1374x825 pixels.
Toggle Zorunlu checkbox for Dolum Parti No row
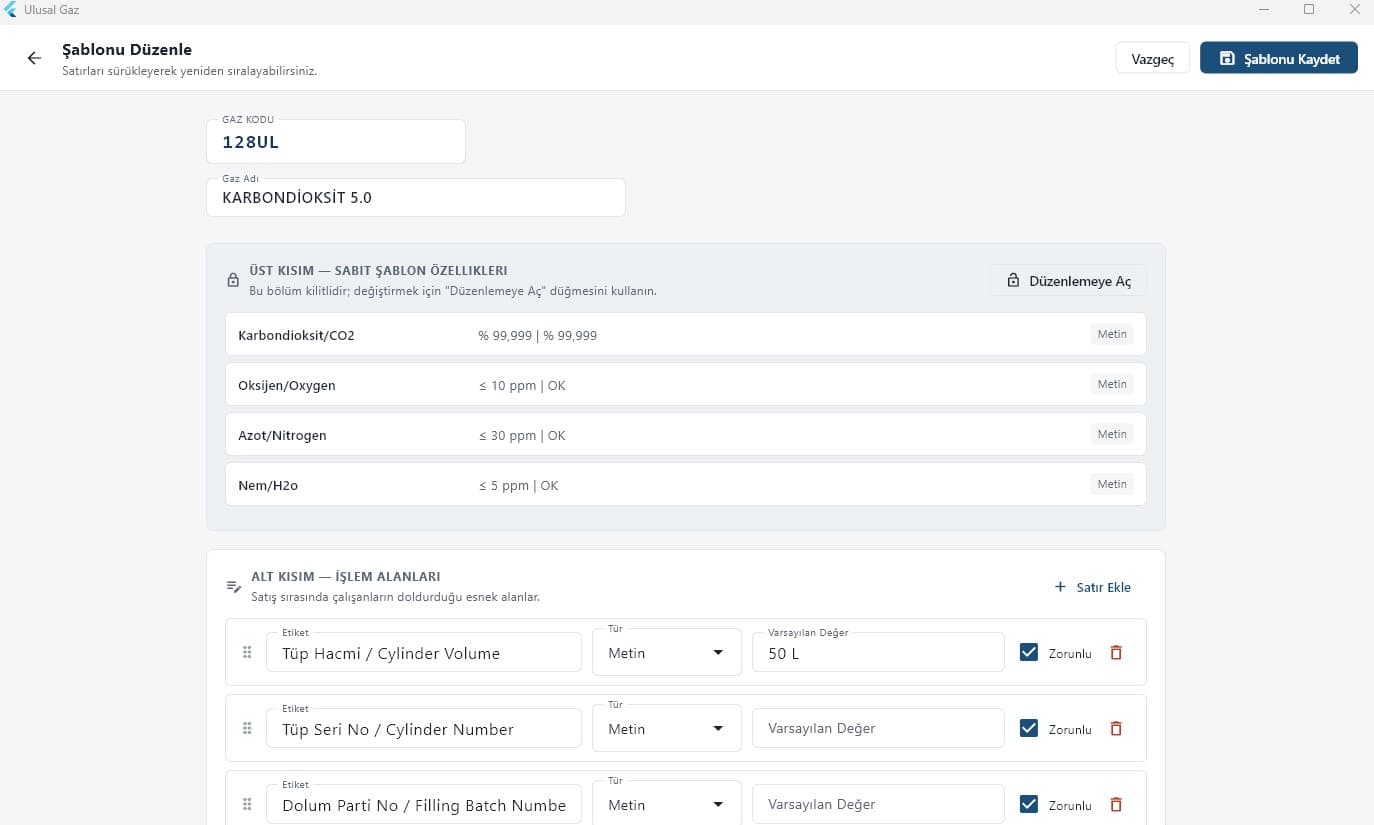(1028, 804)
